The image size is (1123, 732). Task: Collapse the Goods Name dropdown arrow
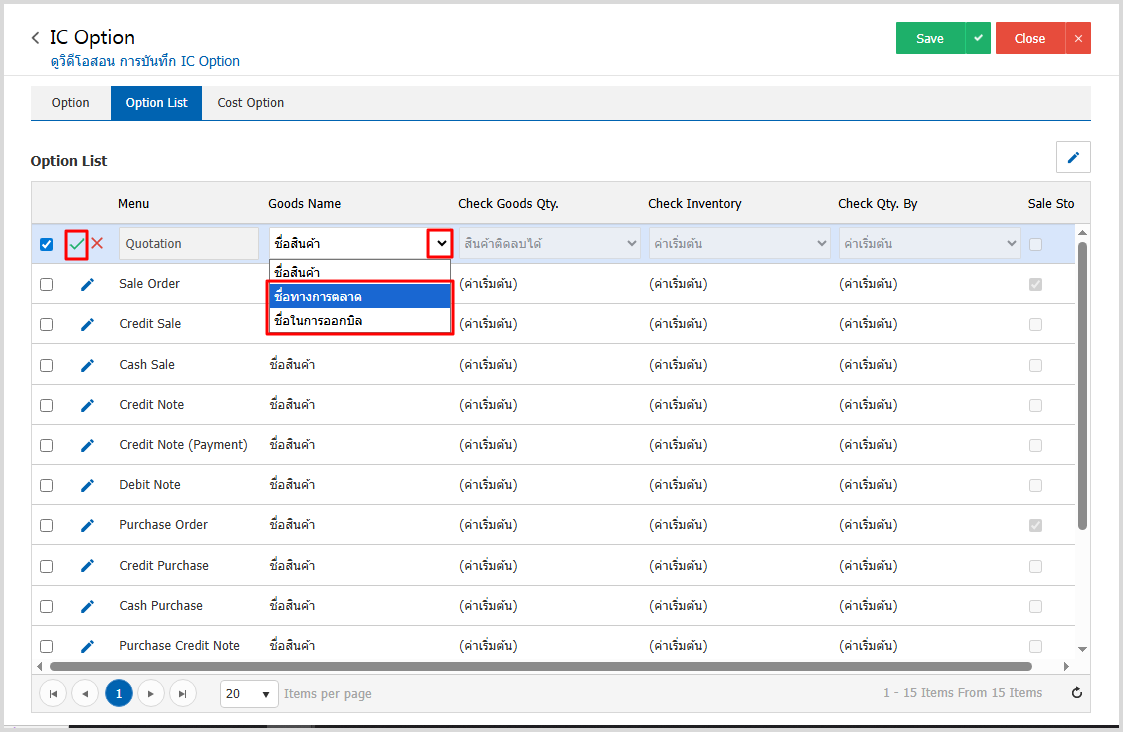(x=440, y=243)
